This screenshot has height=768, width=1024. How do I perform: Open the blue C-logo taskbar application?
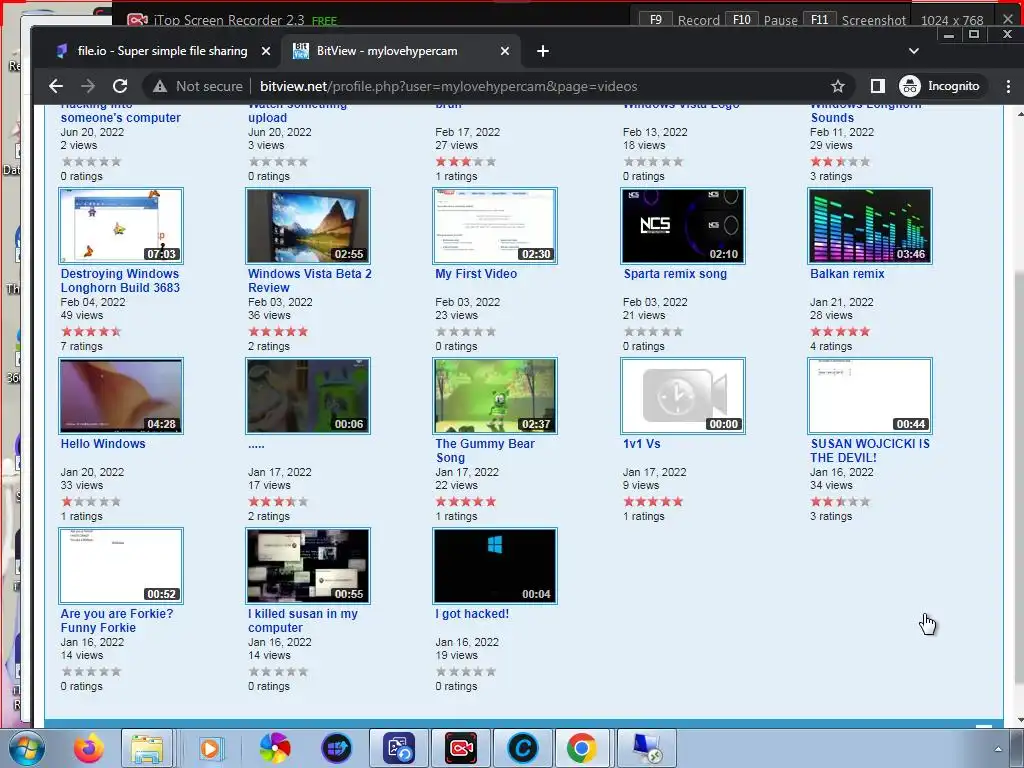522,748
